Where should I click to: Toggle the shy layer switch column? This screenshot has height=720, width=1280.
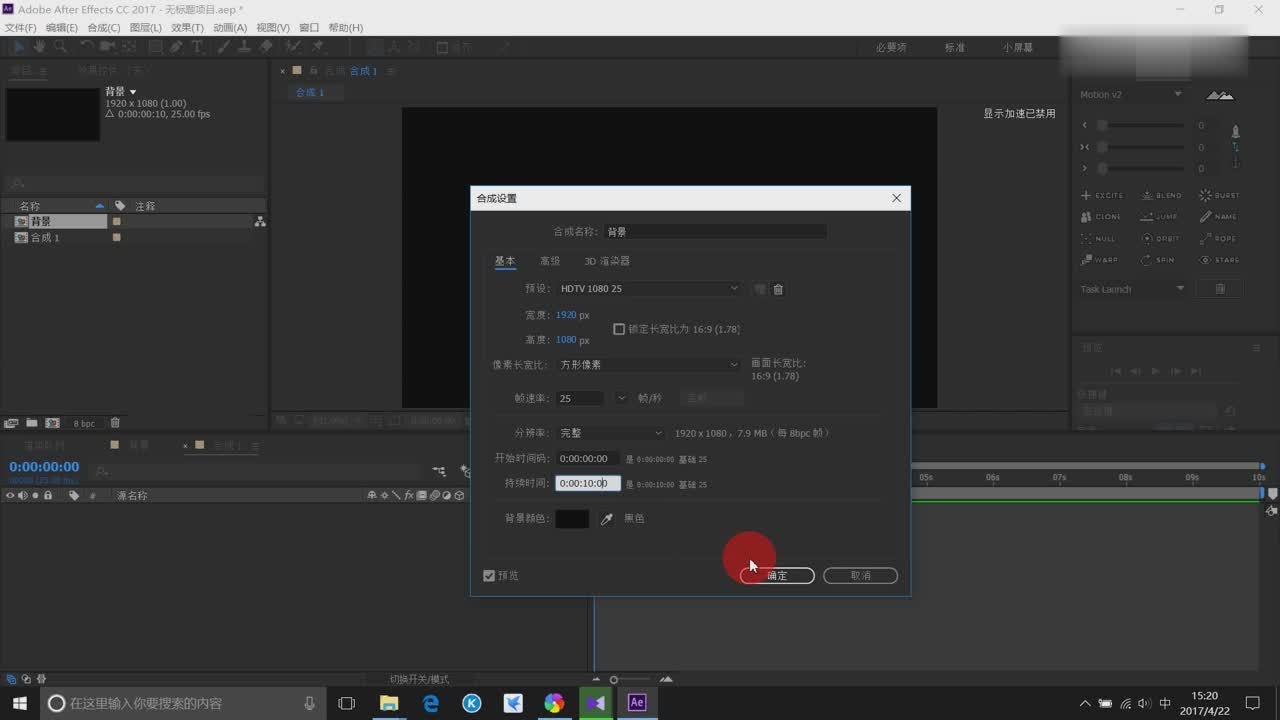pyautogui.click(x=372, y=496)
